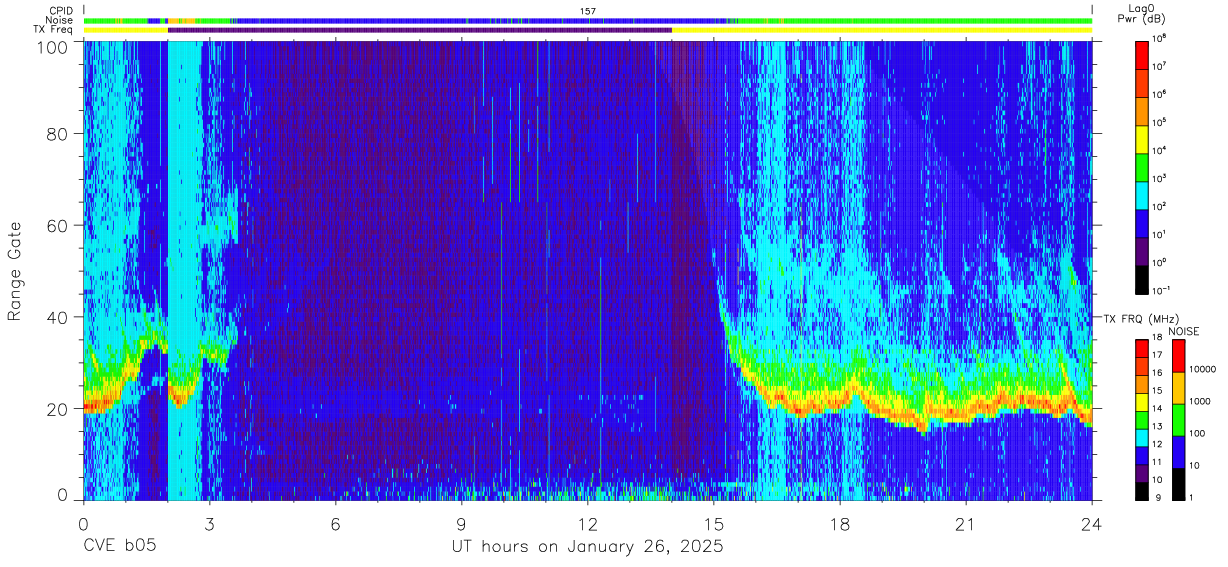This screenshot has width=1228, height=567.
Task: Click the 20 tick label on the range gate axis
Action: (x=59, y=409)
